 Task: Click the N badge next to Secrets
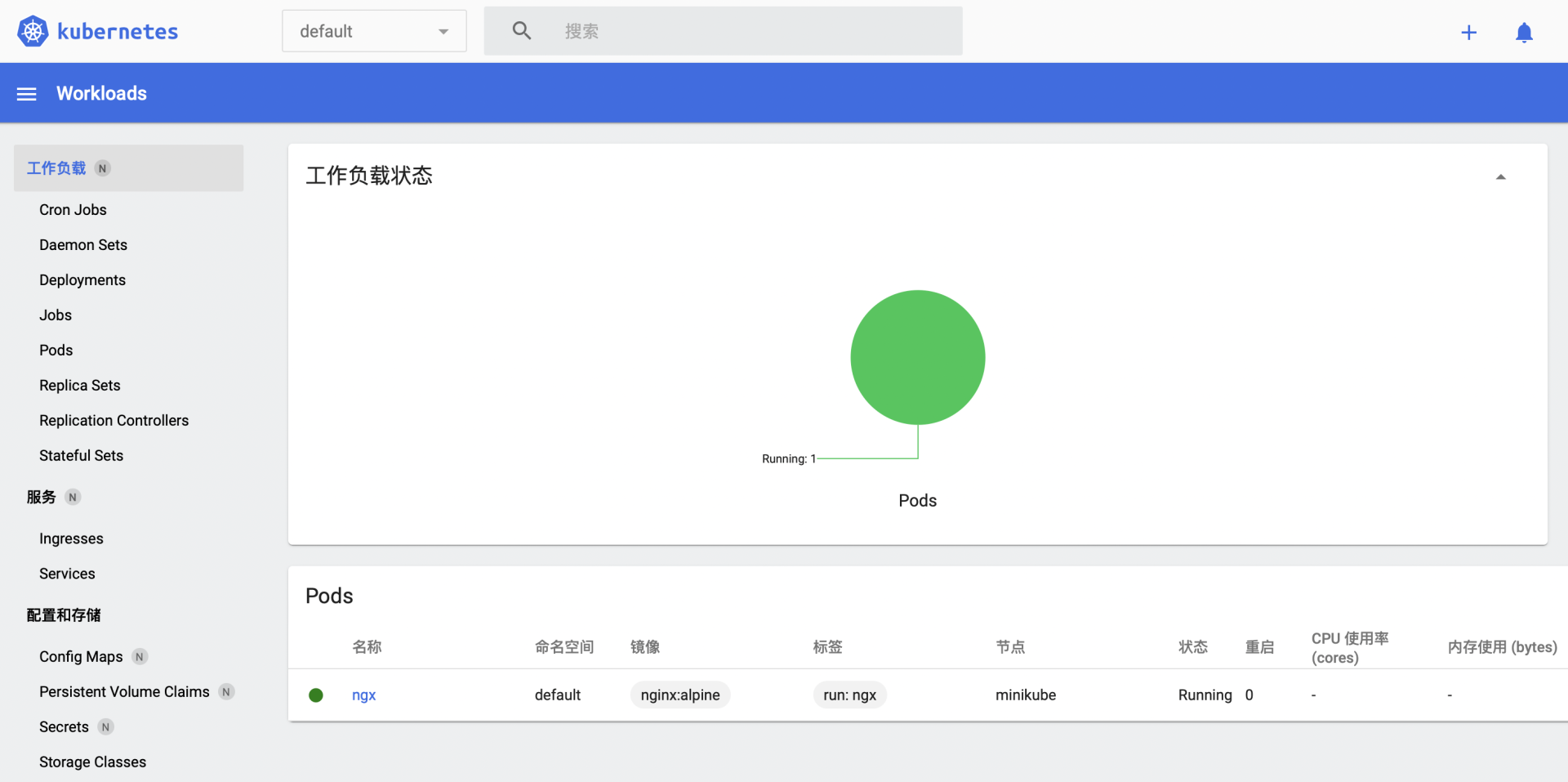point(105,726)
